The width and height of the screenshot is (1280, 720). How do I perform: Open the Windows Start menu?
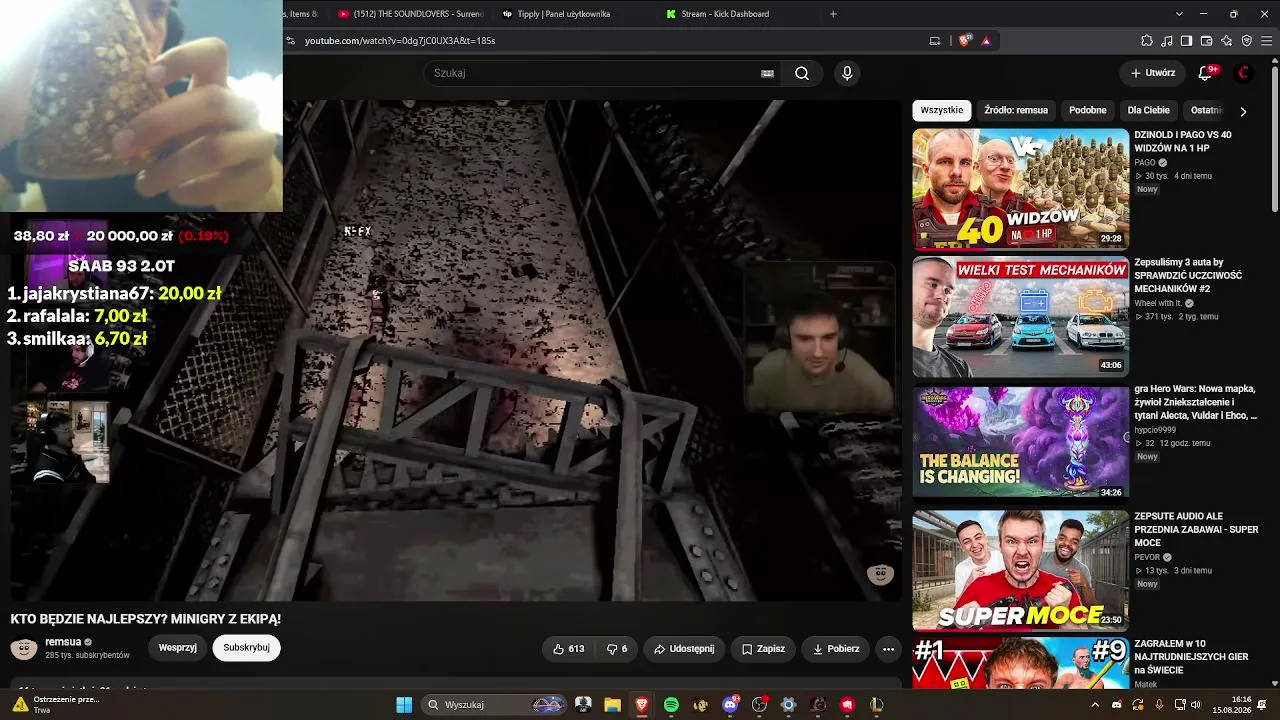(x=404, y=705)
